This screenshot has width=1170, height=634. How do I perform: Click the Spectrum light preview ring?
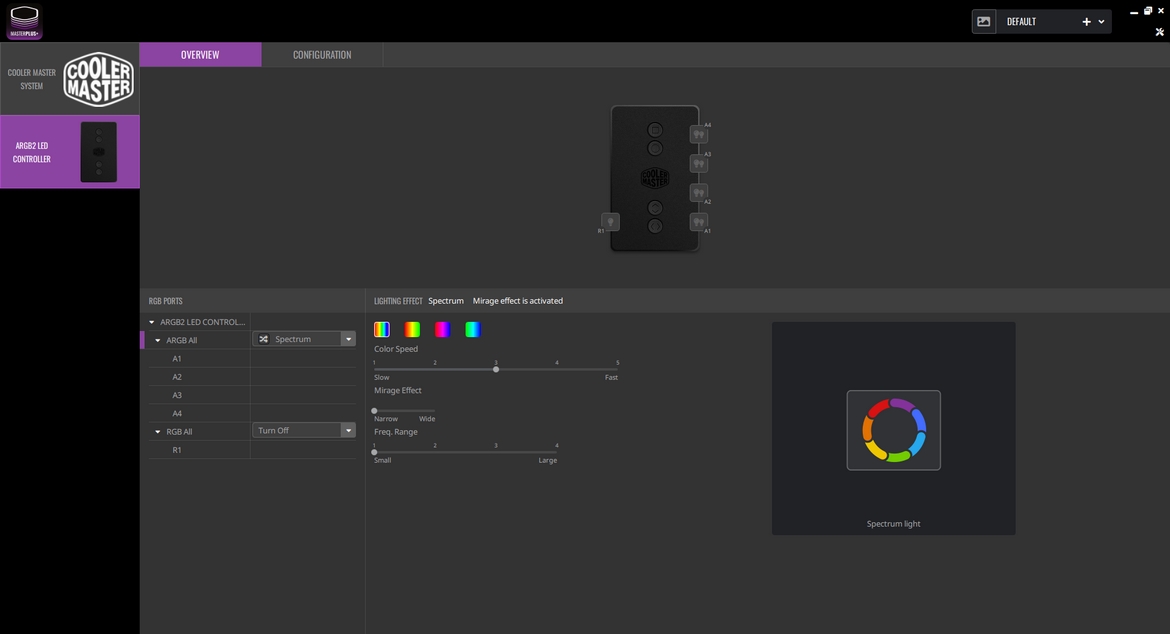point(893,430)
